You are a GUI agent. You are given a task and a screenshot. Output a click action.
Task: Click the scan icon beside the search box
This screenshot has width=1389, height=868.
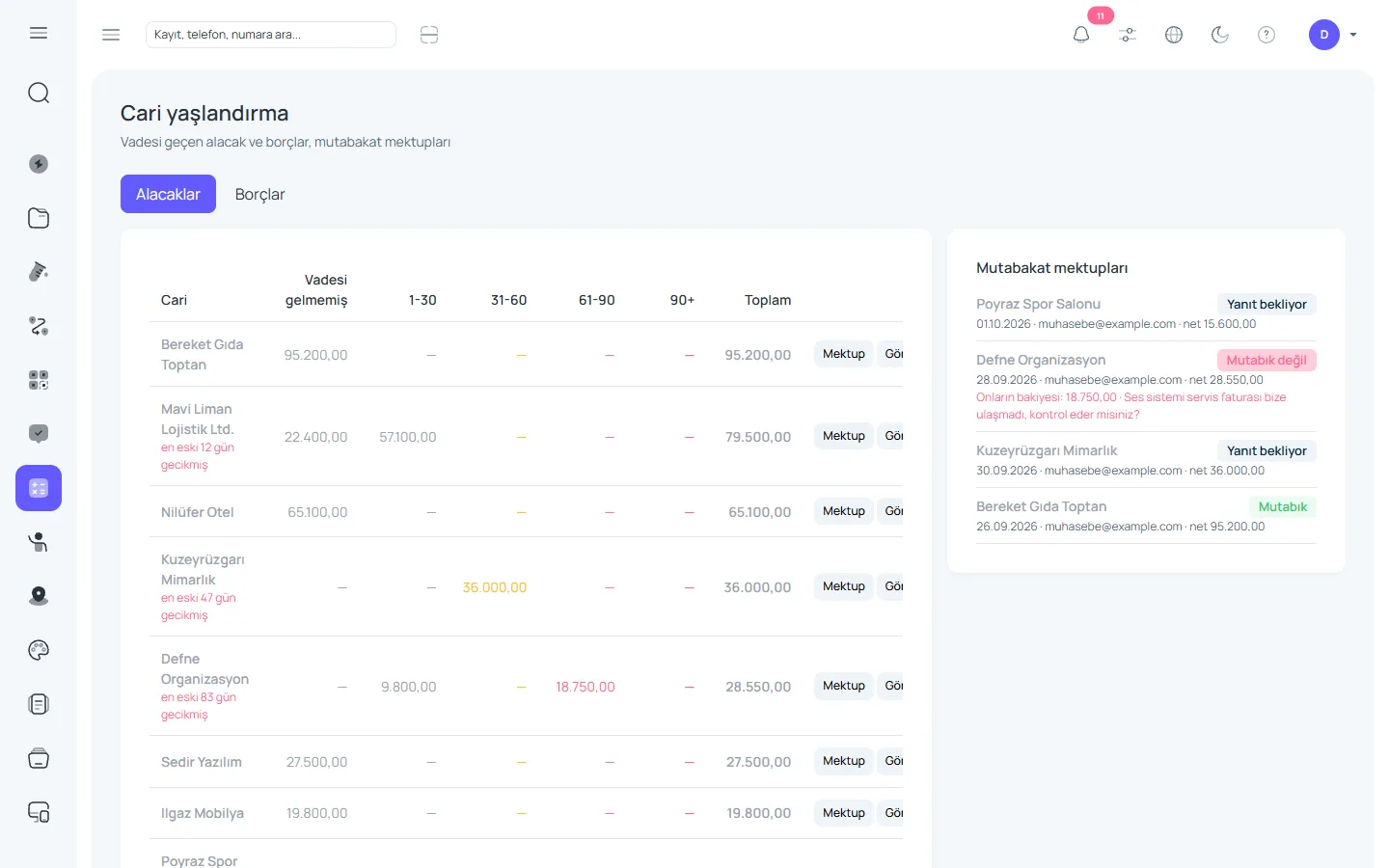(429, 35)
